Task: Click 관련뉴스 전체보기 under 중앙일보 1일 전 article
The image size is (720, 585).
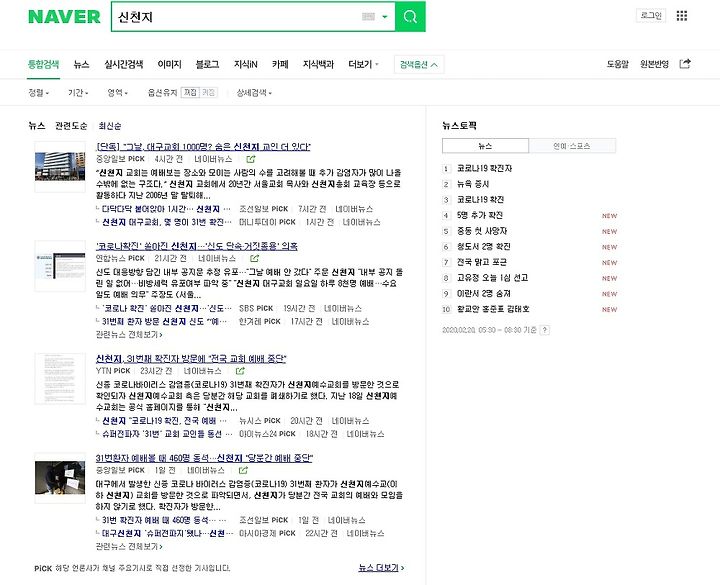Action: 129,547
